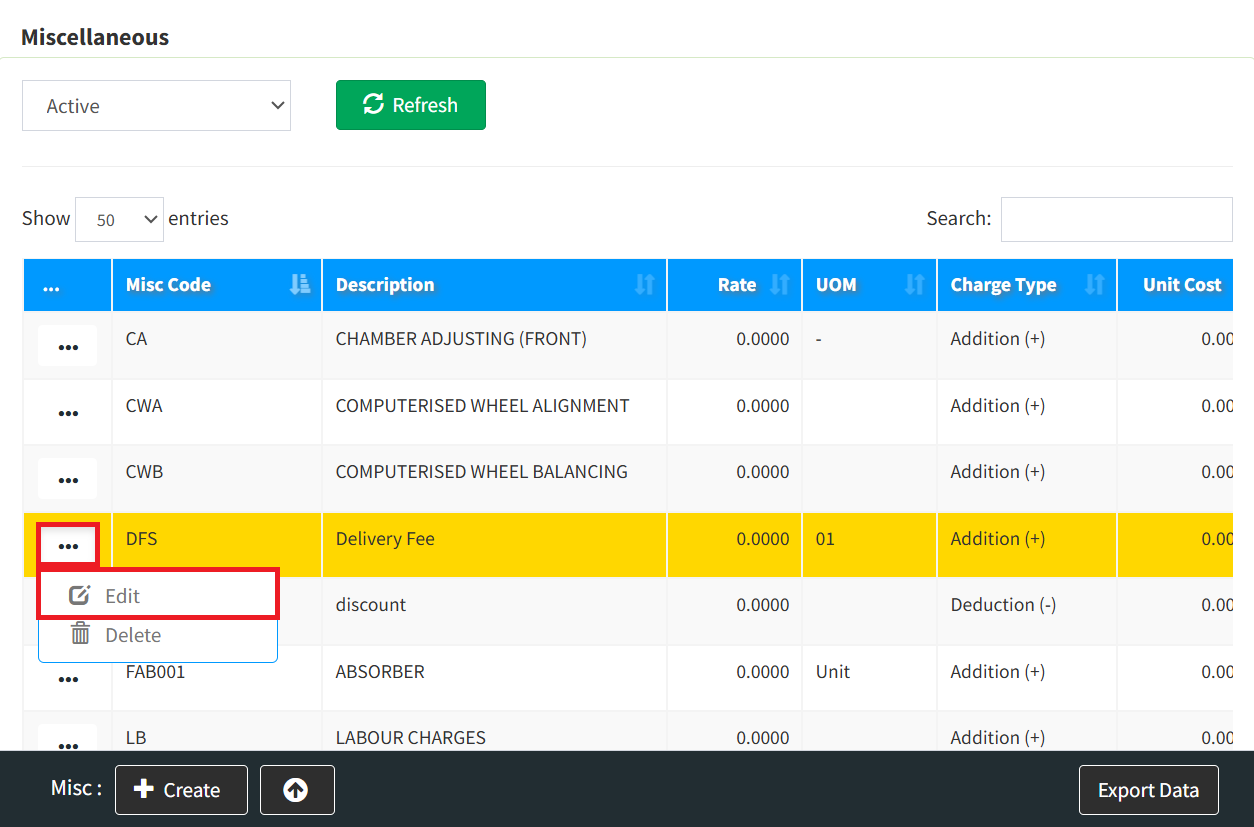Open the action menu for CWA row
The height and width of the screenshot is (827, 1254).
coord(68,412)
